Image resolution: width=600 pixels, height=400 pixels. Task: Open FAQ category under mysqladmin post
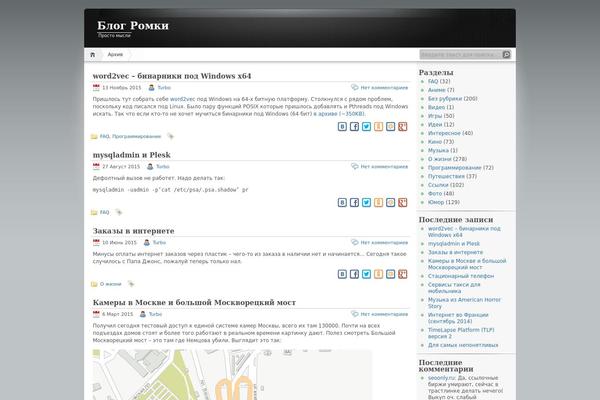tap(104, 212)
